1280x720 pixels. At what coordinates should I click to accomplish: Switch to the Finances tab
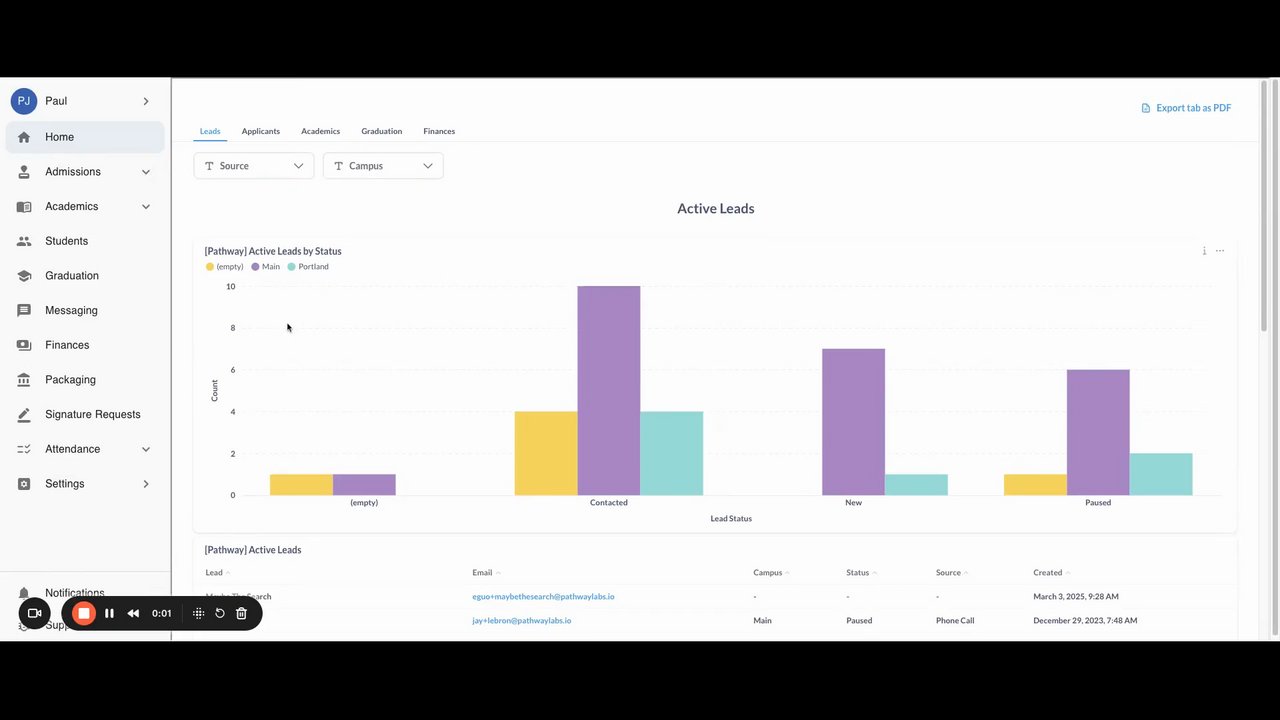click(439, 131)
